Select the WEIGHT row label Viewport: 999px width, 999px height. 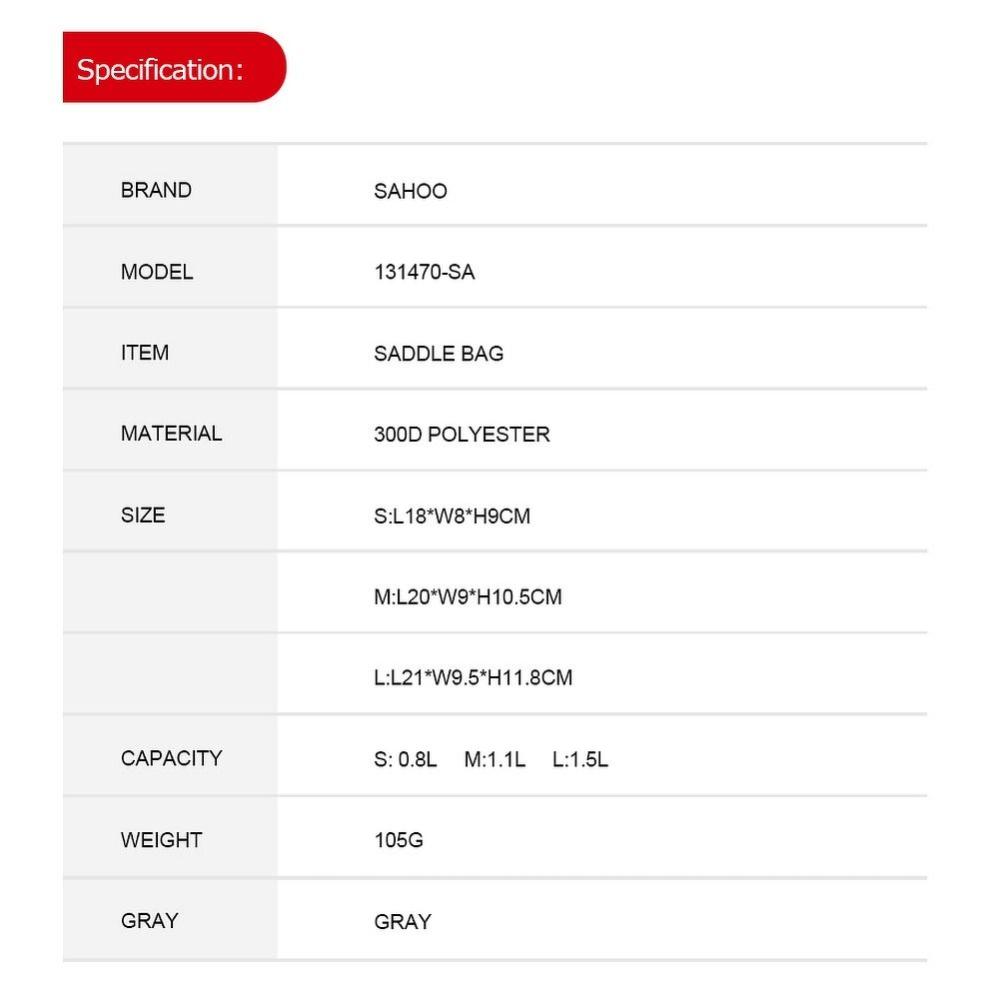coord(161,840)
